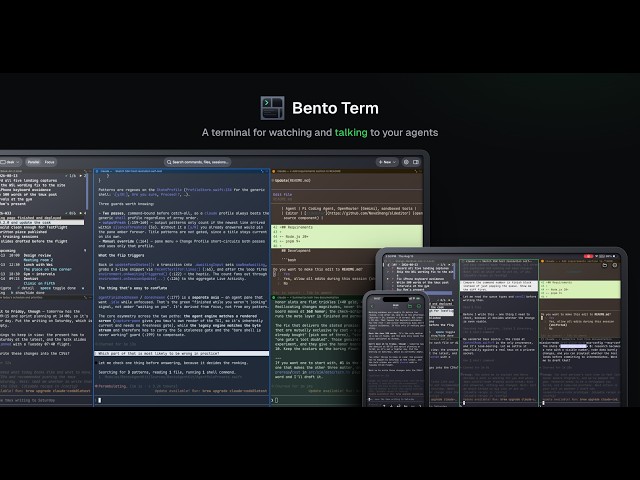Click the Bento Term logo icon

(x=272, y=108)
